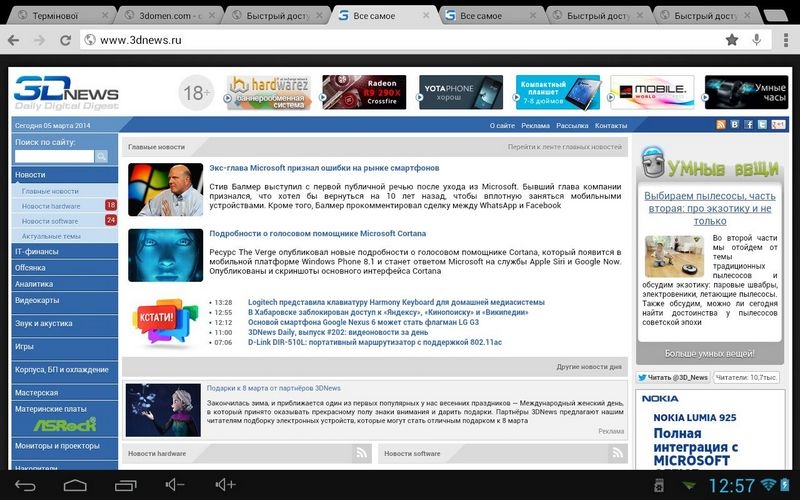800x500 pixels.
Task: Click the VKontakte icon in header
Action: pos(735,124)
